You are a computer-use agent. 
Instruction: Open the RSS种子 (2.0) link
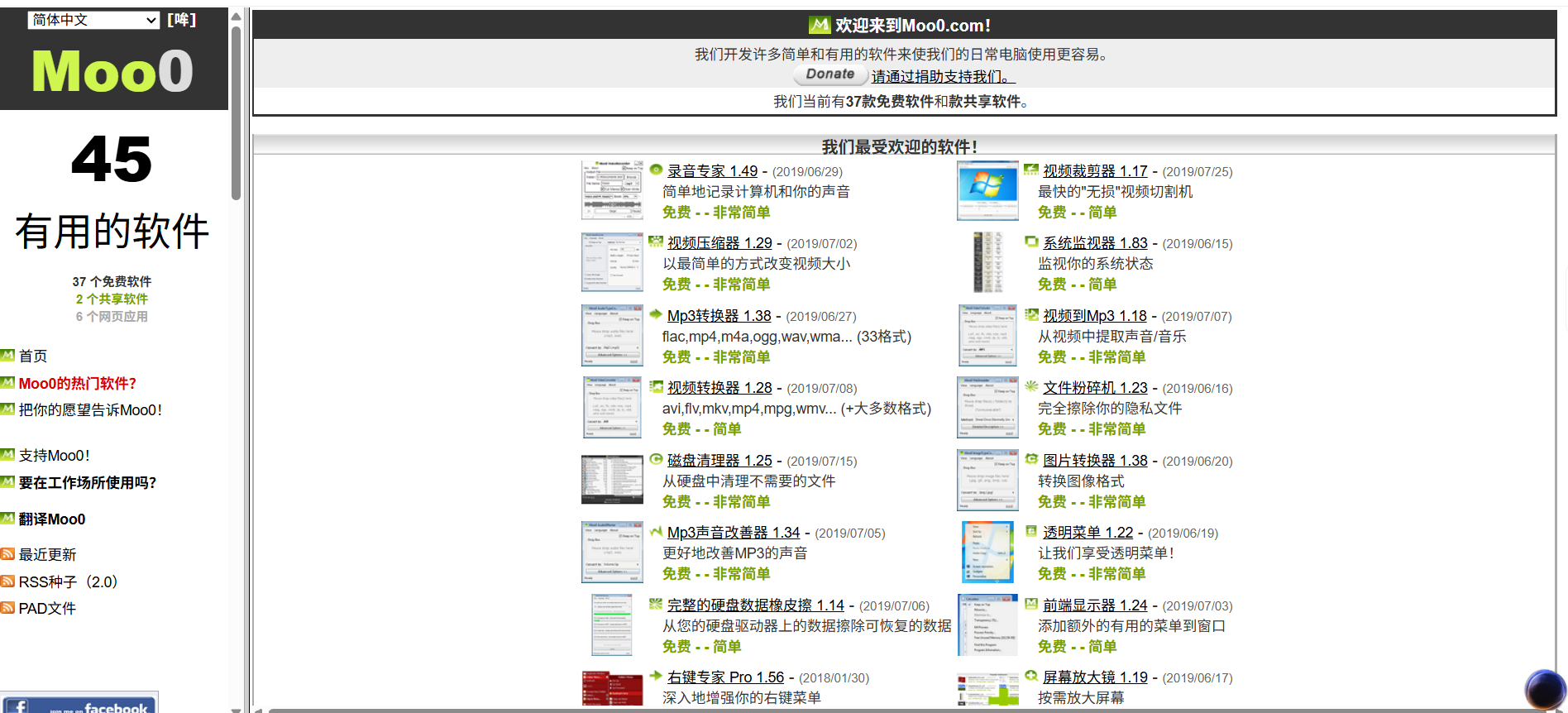coord(68,582)
